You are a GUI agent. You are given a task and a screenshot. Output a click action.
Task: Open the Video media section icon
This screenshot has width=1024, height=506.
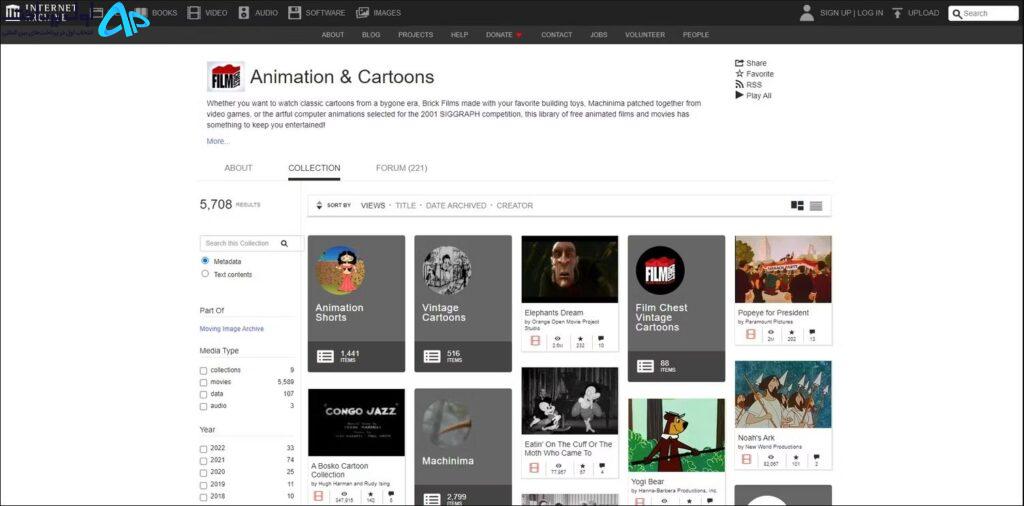pyautogui.click(x=194, y=12)
